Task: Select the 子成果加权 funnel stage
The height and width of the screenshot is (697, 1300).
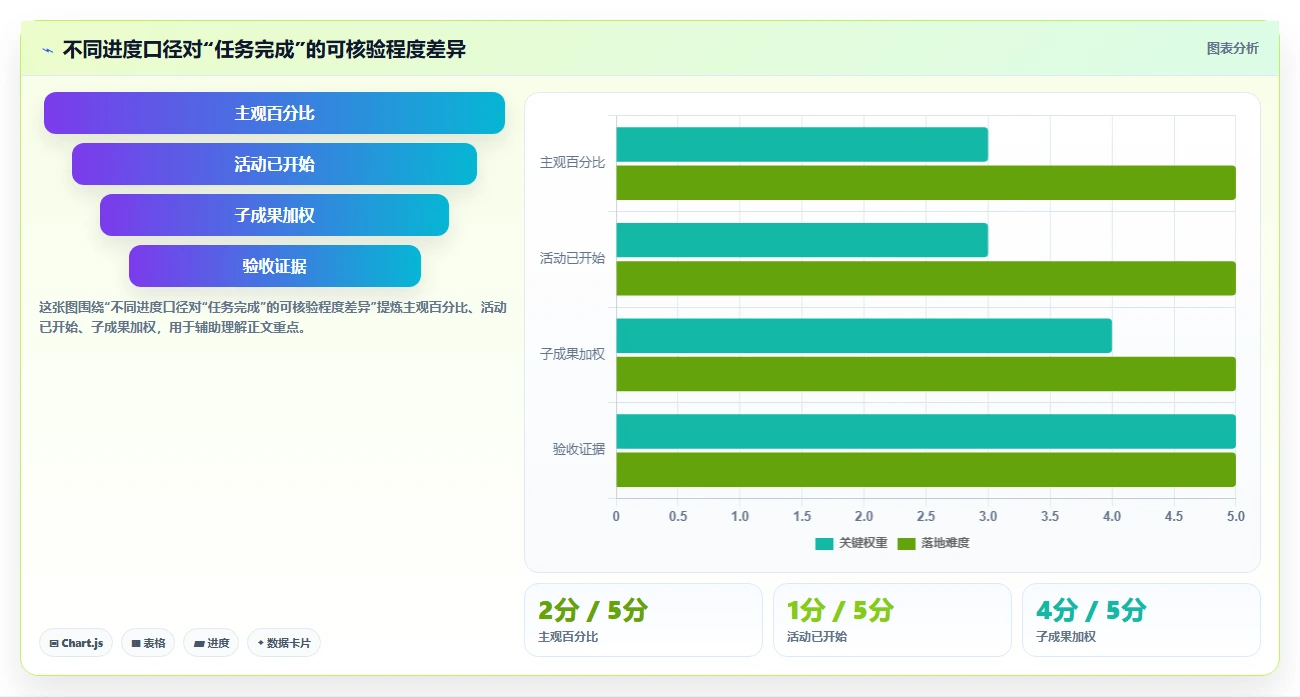Action: 274,215
